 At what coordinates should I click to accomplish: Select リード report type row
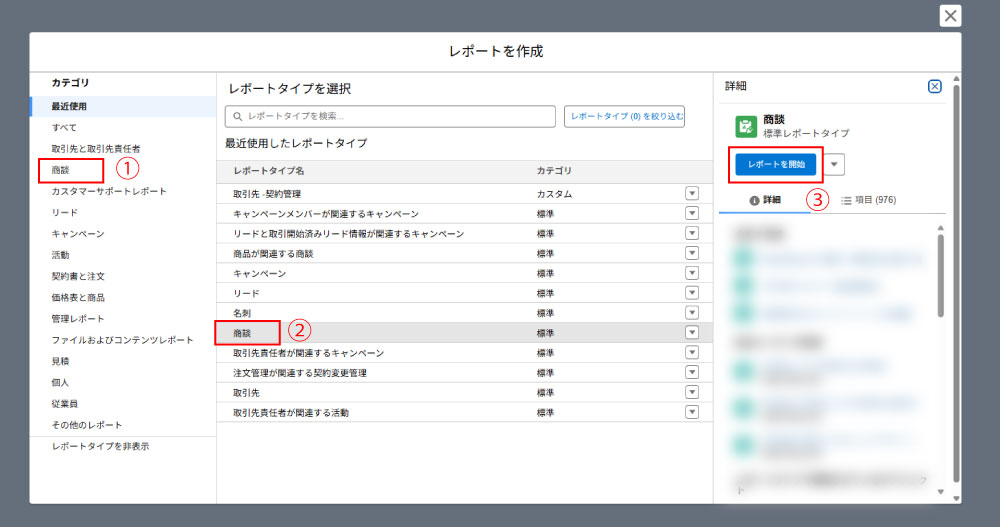pyautogui.click(x=464, y=293)
